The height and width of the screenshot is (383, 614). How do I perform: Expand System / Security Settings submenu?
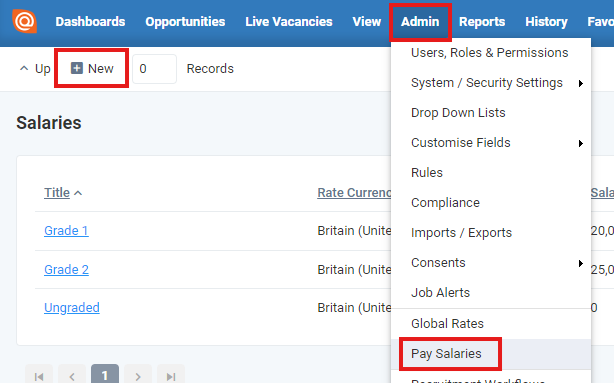pyautogui.click(x=581, y=83)
